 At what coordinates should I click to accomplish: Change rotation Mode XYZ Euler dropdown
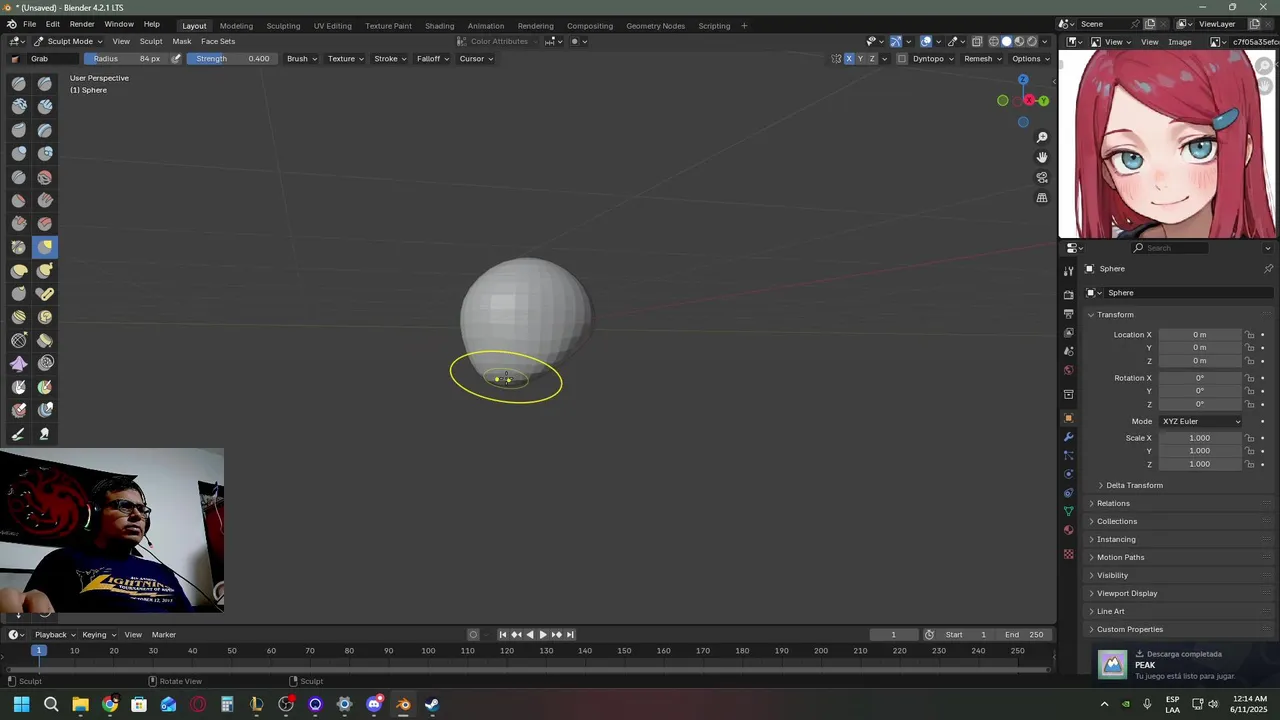pyautogui.click(x=1200, y=422)
